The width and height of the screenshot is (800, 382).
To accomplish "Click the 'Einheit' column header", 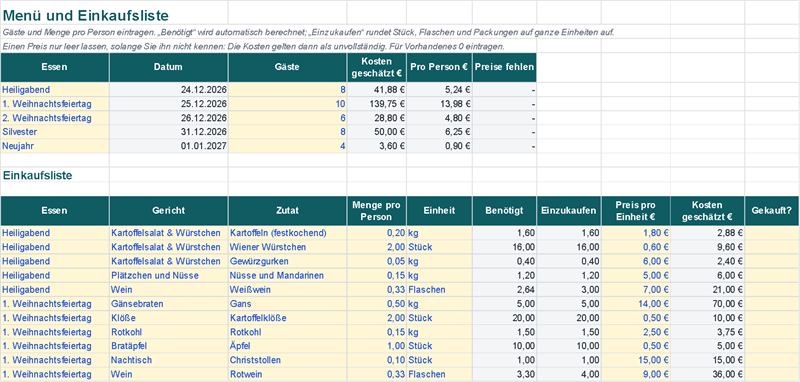I will [439, 211].
